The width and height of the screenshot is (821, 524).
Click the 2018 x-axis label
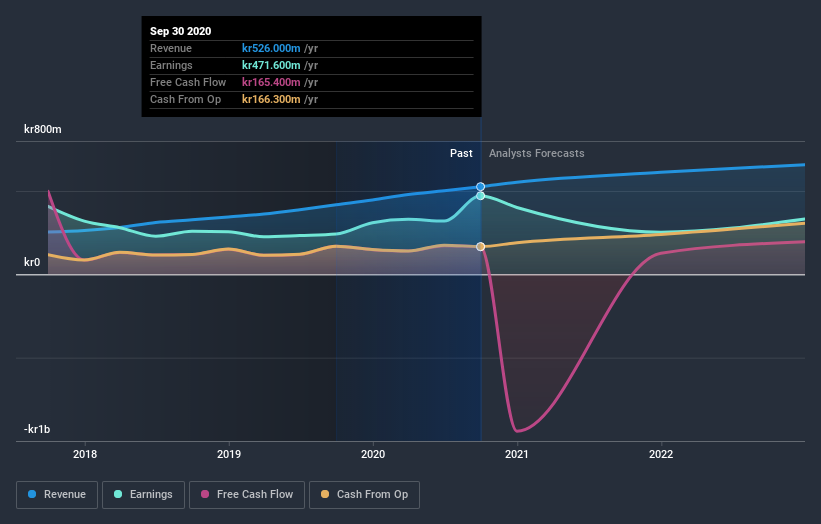[x=85, y=454]
